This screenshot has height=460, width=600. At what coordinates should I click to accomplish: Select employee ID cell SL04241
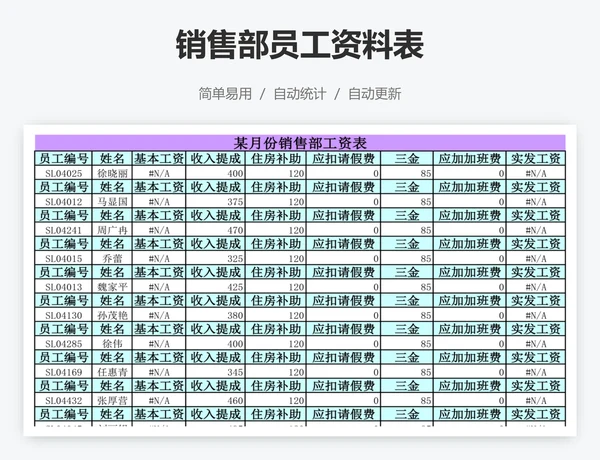tap(64, 230)
